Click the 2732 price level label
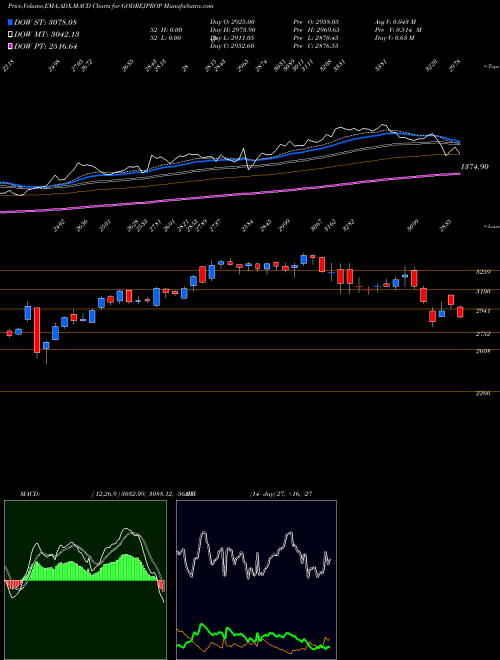 tap(483, 334)
